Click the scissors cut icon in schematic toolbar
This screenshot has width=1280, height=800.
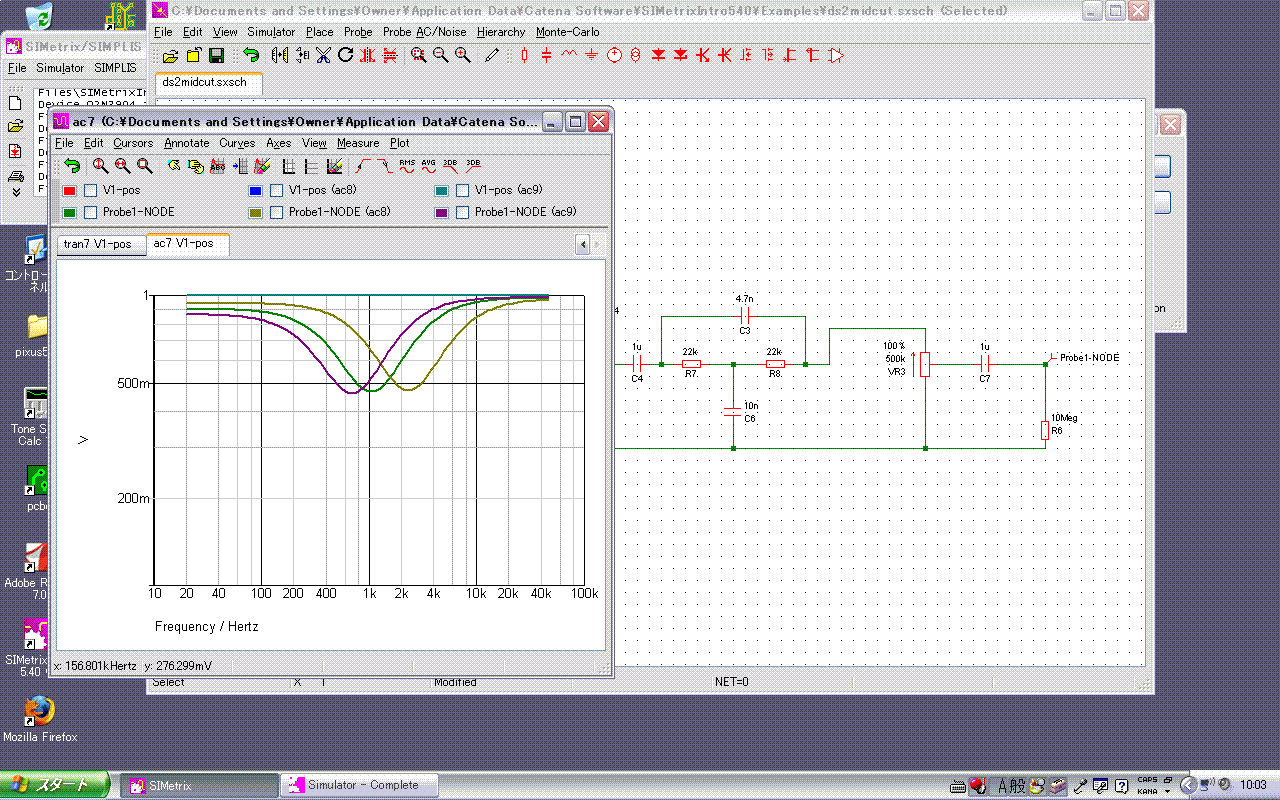tap(323, 56)
